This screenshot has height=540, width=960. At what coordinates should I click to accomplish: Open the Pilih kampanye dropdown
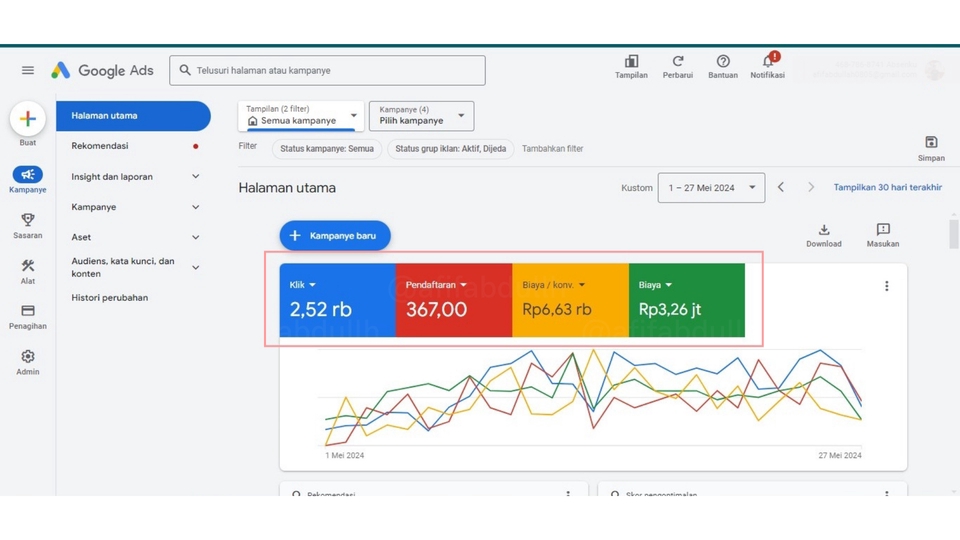[x=421, y=116]
